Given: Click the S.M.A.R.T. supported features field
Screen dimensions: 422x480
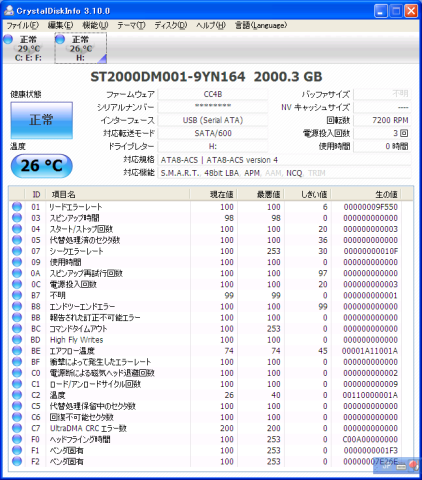Looking at the screenshot, I should [284, 173].
